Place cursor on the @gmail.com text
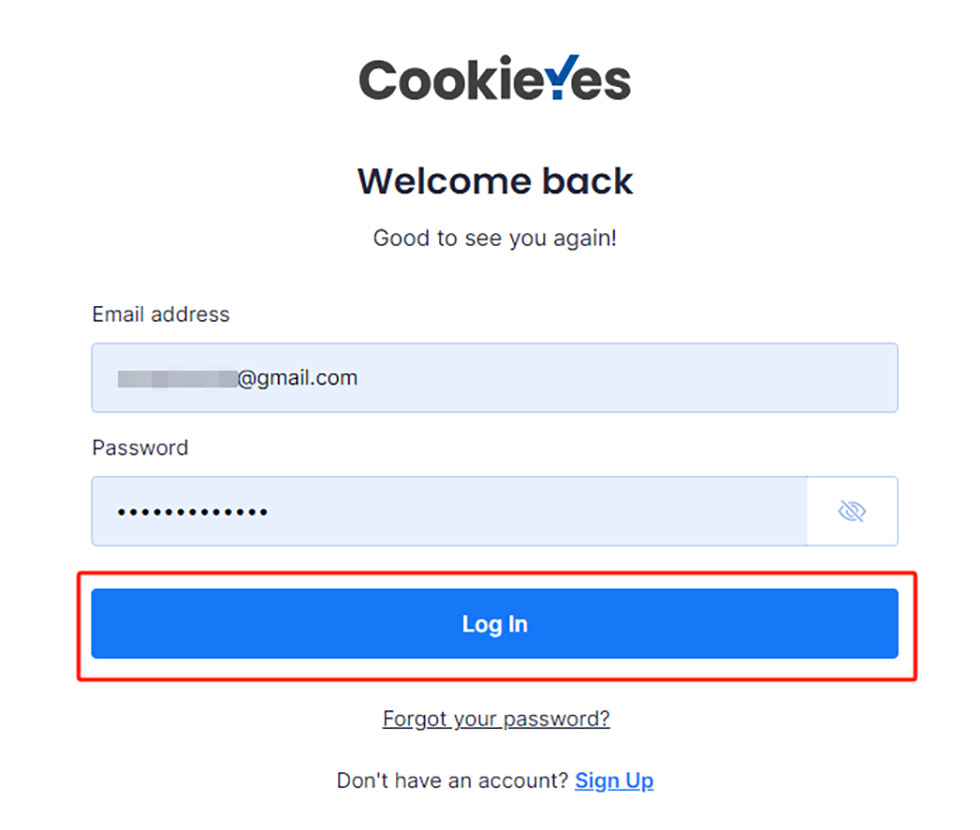This screenshot has height=830, width=980. coord(298,378)
